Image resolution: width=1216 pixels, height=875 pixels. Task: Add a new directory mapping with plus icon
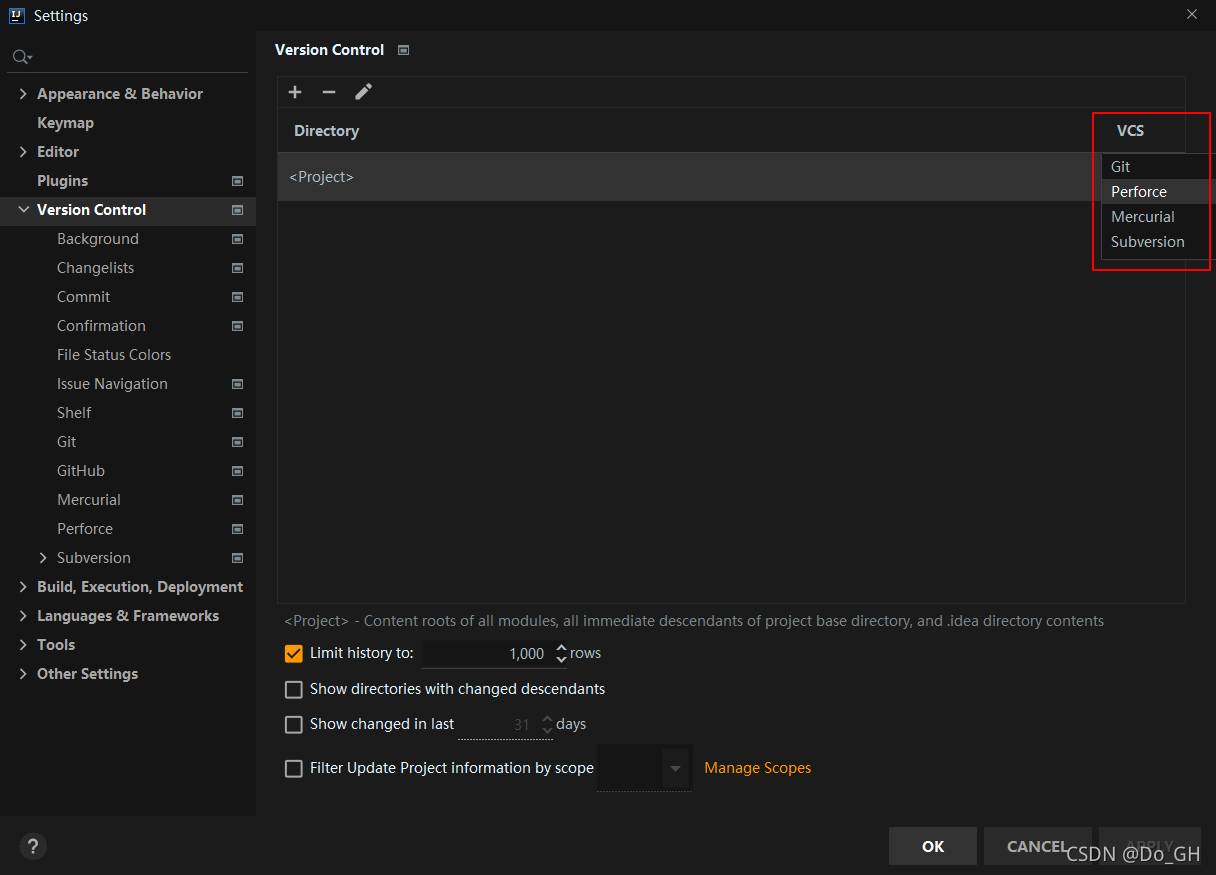pos(295,92)
